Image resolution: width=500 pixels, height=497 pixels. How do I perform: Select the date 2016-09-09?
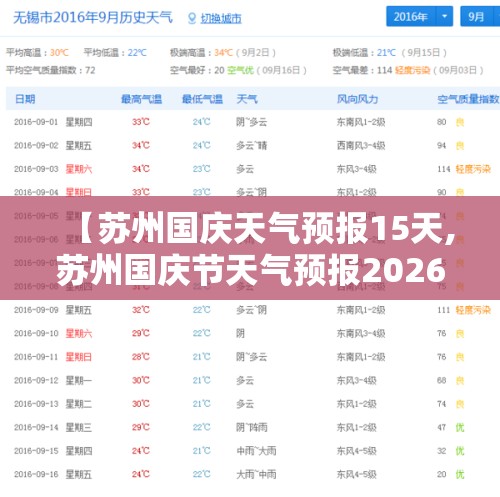point(36,310)
